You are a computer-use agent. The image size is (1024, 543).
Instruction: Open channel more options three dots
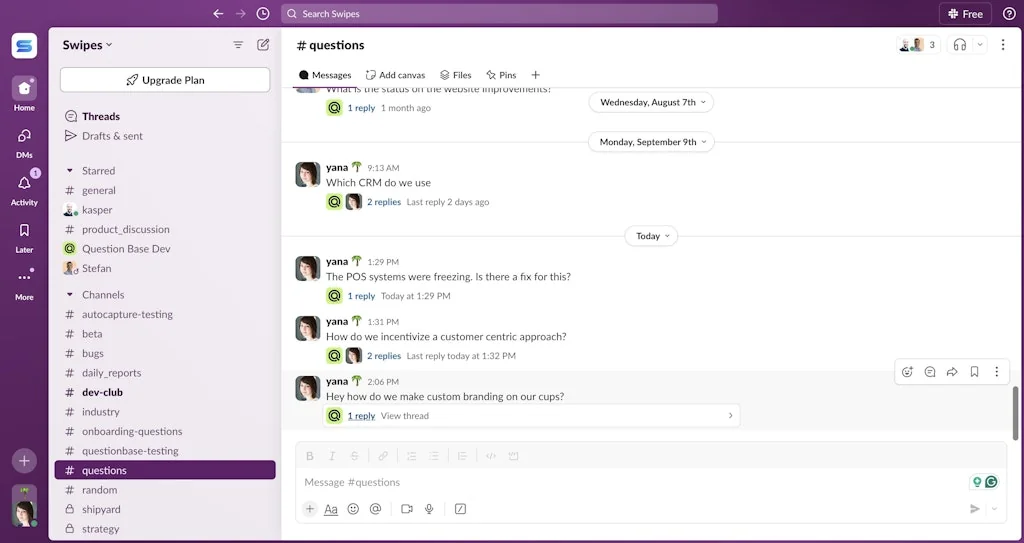1003,45
